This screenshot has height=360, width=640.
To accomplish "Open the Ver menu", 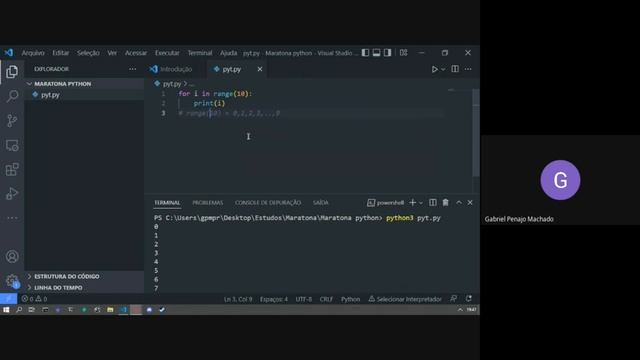I will (x=112, y=53).
